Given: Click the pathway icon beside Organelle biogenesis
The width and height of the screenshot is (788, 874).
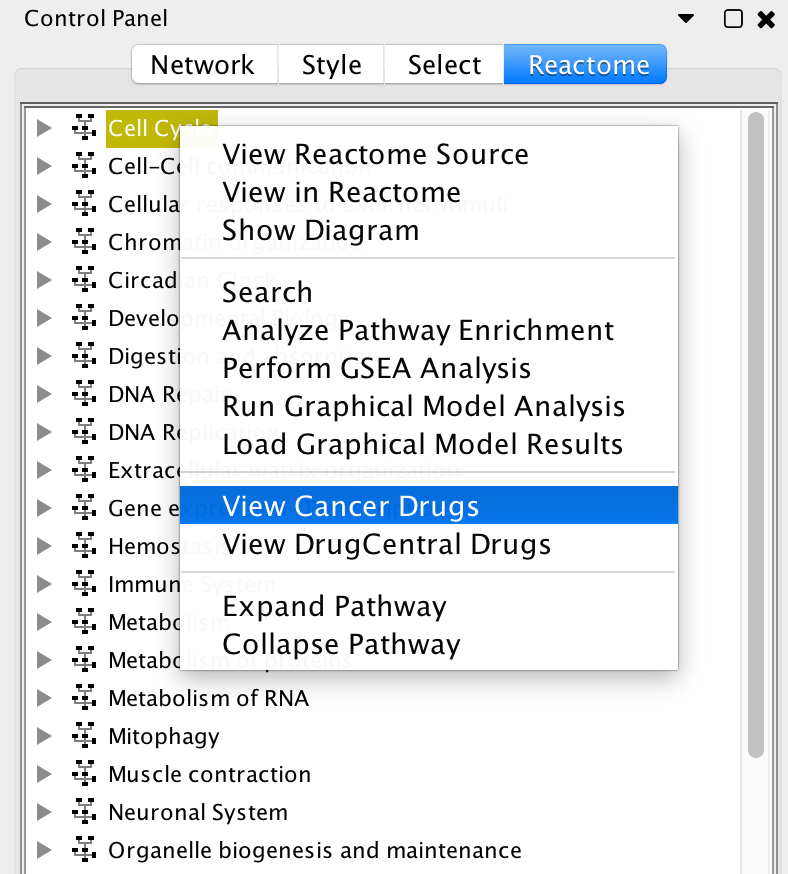Looking at the screenshot, I should pyautogui.click(x=84, y=850).
